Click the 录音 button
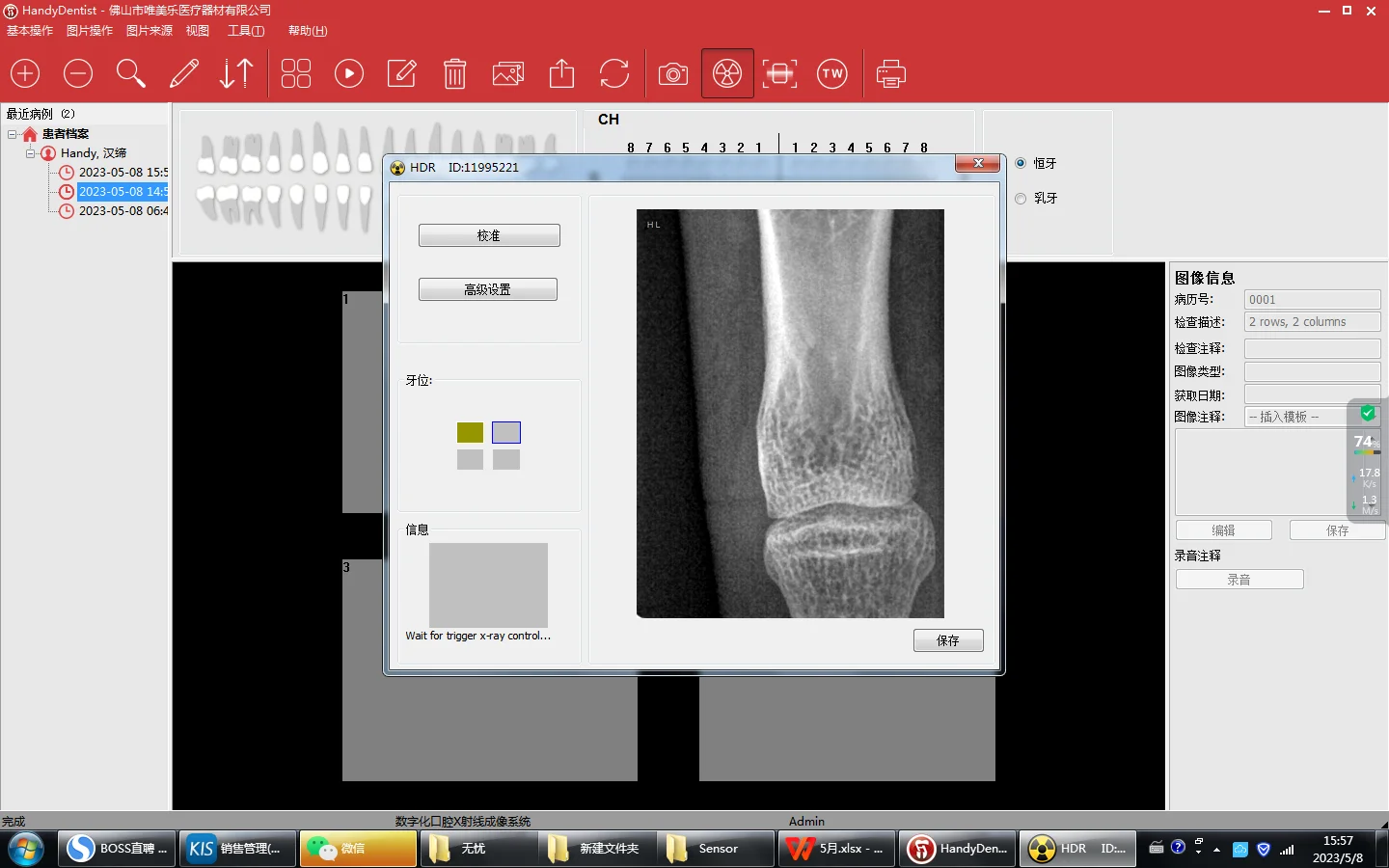 point(1239,580)
